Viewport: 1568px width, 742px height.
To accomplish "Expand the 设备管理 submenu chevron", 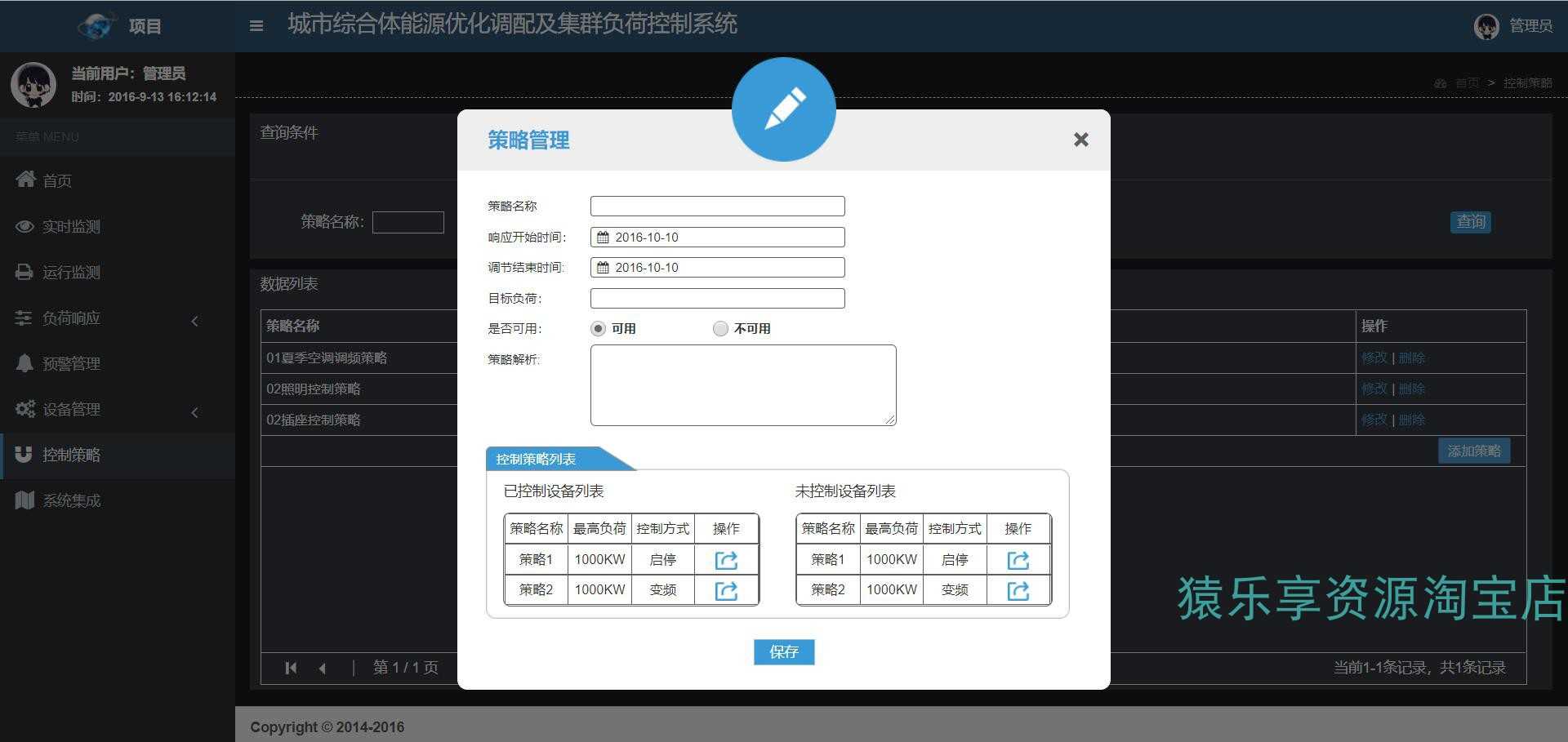I will click(194, 412).
